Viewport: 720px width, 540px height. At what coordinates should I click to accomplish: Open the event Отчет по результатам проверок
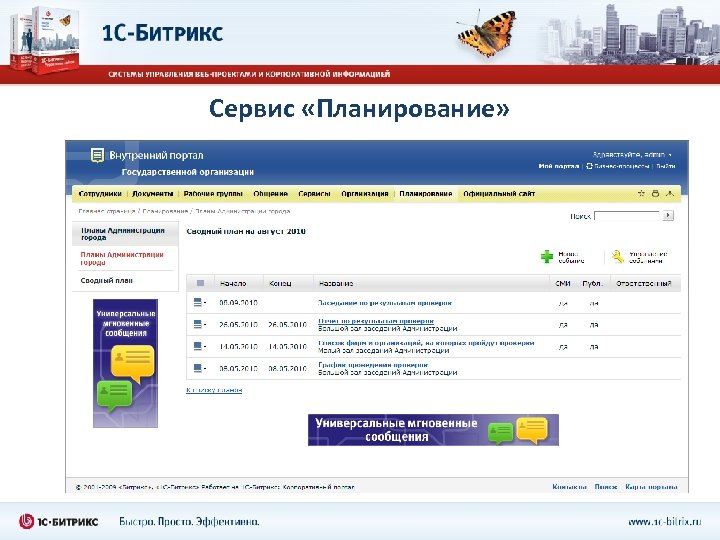(376, 321)
